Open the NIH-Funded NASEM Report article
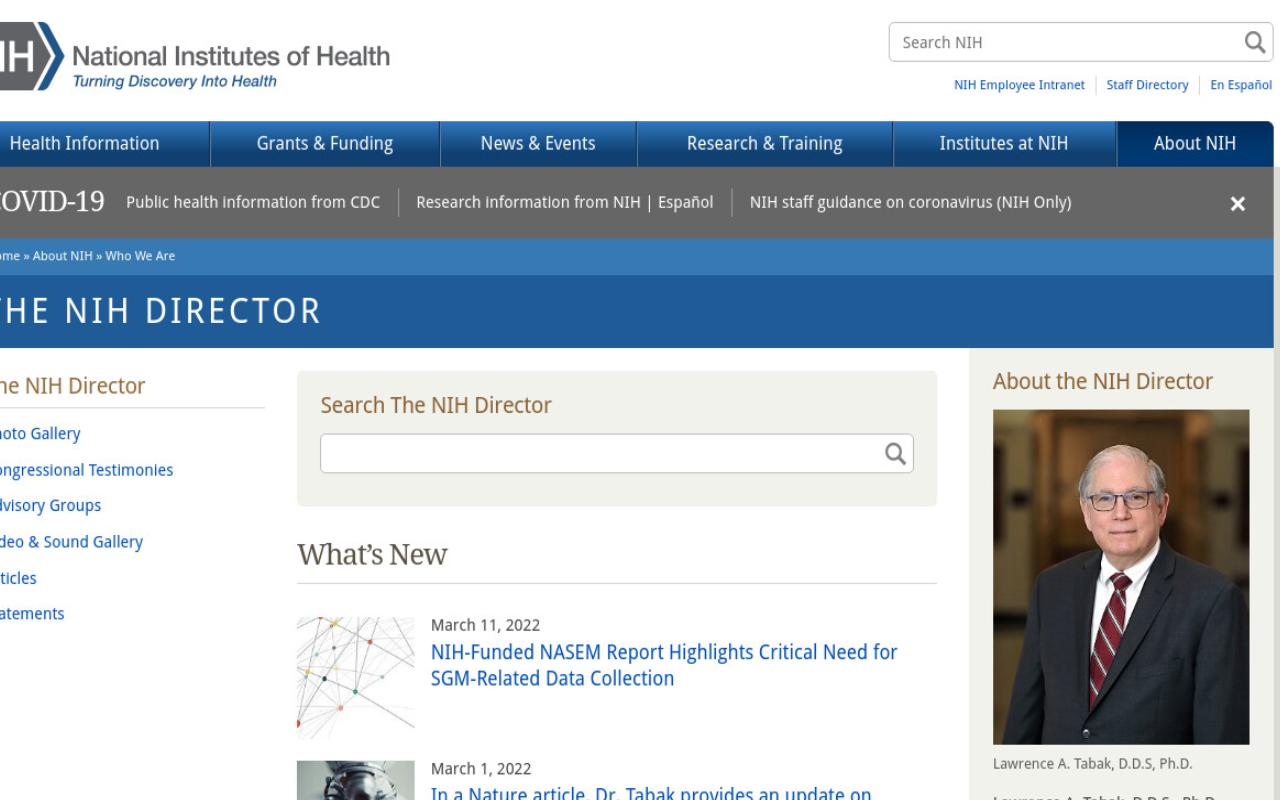 [x=664, y=665]
